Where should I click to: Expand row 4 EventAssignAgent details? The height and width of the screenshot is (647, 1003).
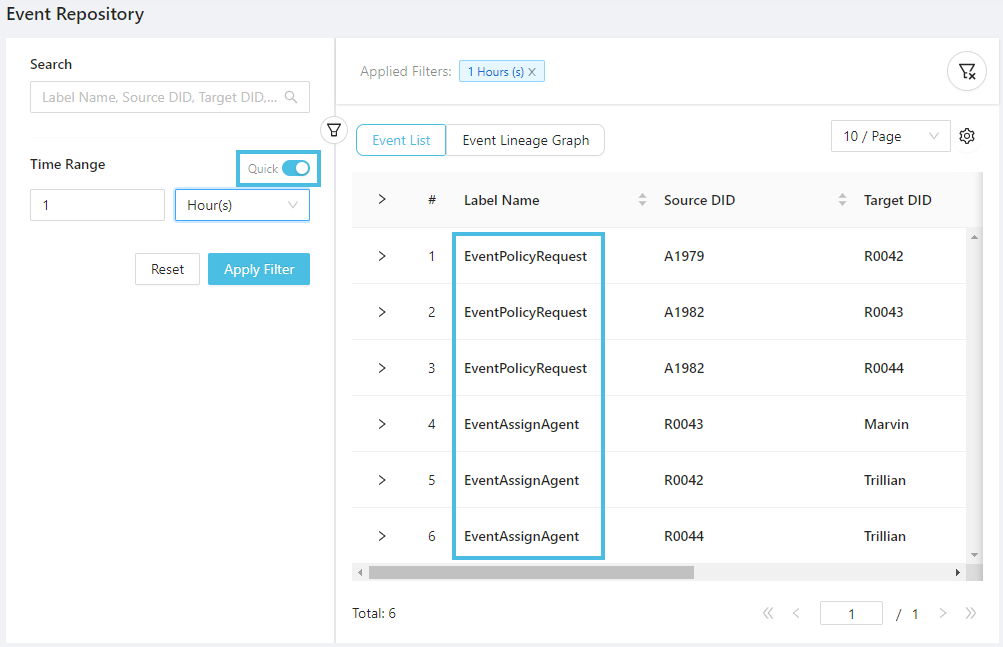coord(382,424)
